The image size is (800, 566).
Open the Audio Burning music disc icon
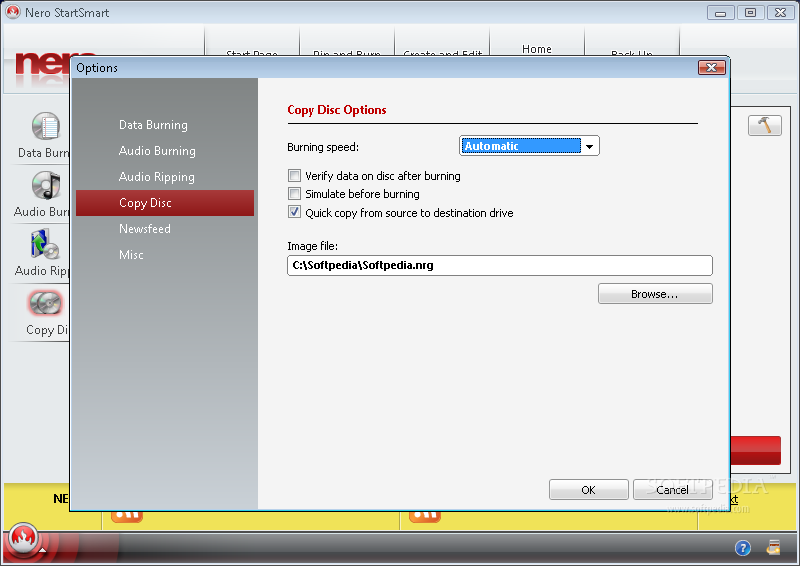pos(46,185)
